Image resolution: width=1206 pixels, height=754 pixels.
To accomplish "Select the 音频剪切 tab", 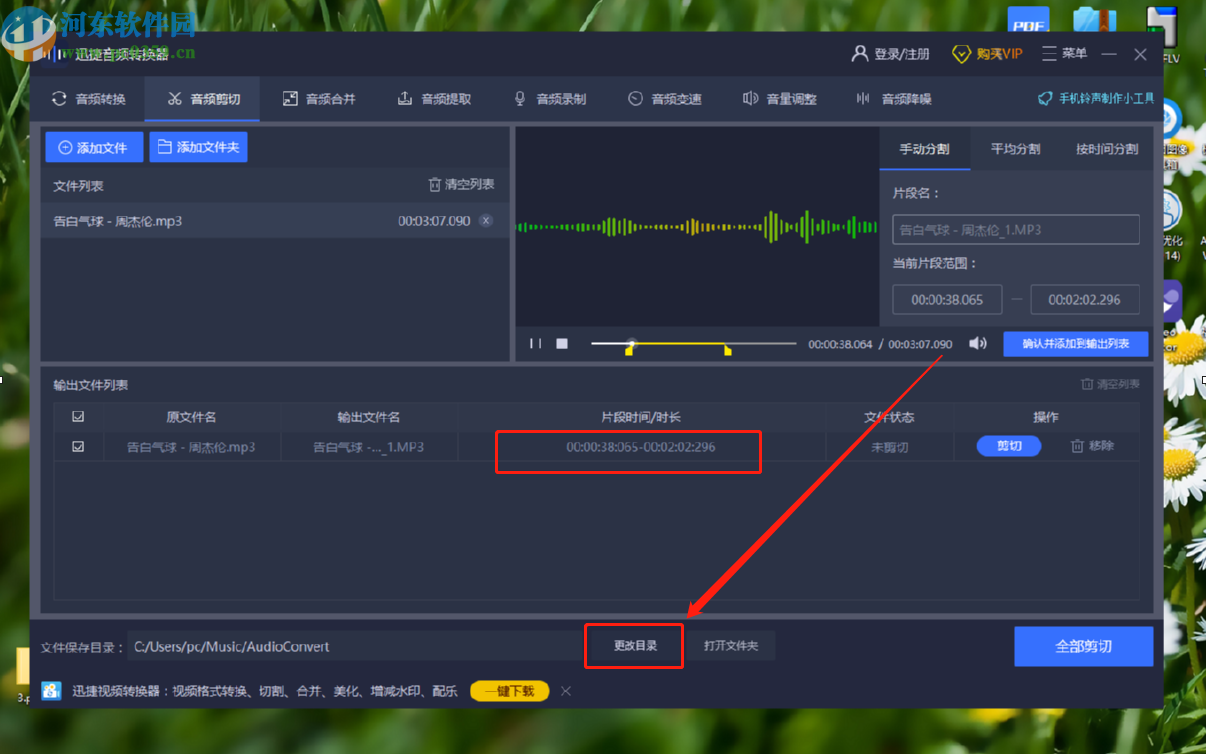I will (203, 99).
